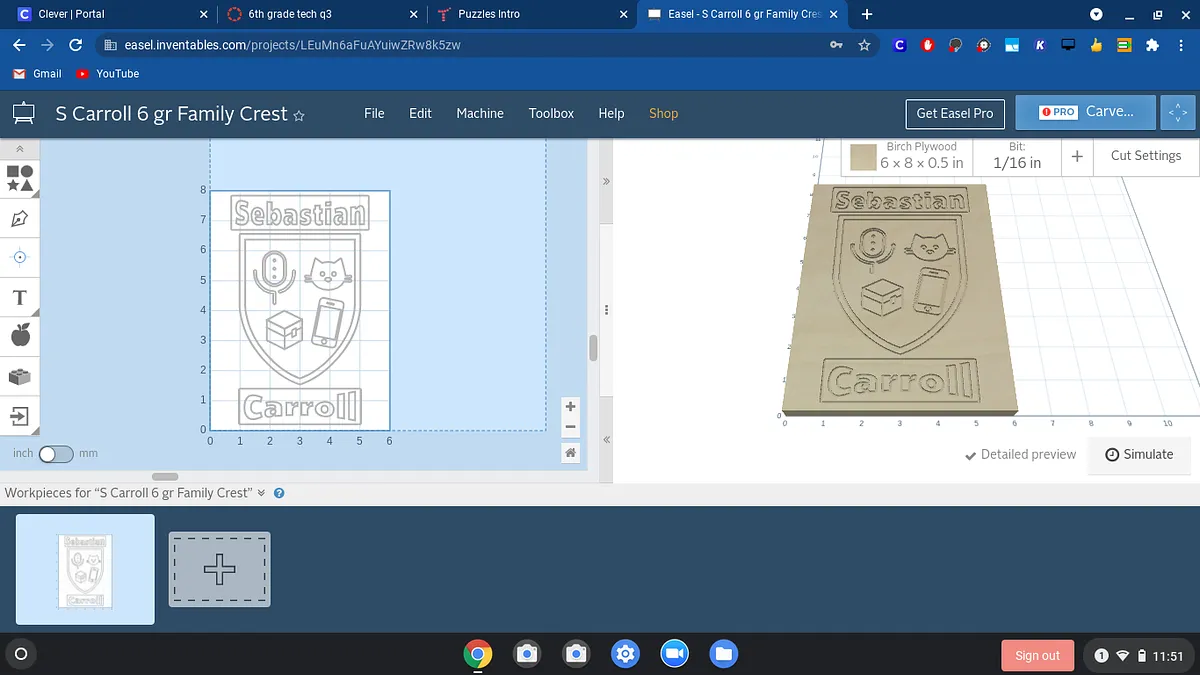Open the Apps brick icon
Image resolution: width=1200 pixels, height=675 pixels.
click(20, 376)
